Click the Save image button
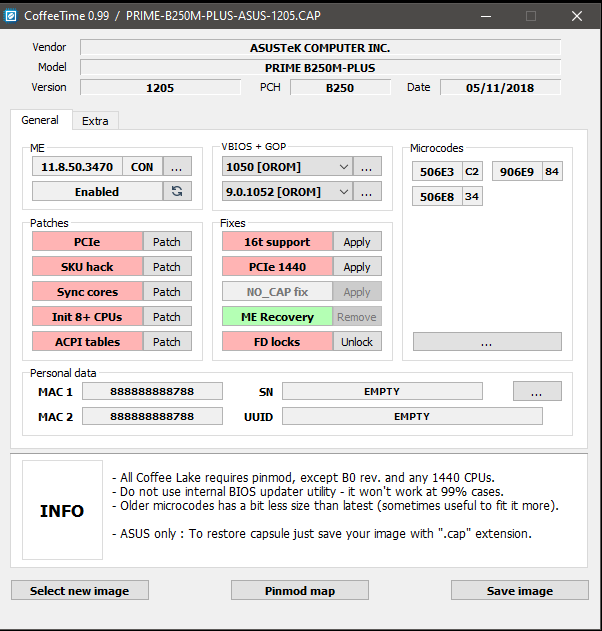 click(x=520, y=590)
